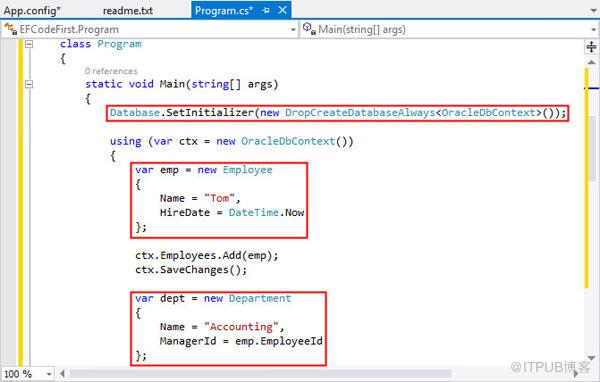
Task: Select the Program.cs tab
Action: coord(224,10)
